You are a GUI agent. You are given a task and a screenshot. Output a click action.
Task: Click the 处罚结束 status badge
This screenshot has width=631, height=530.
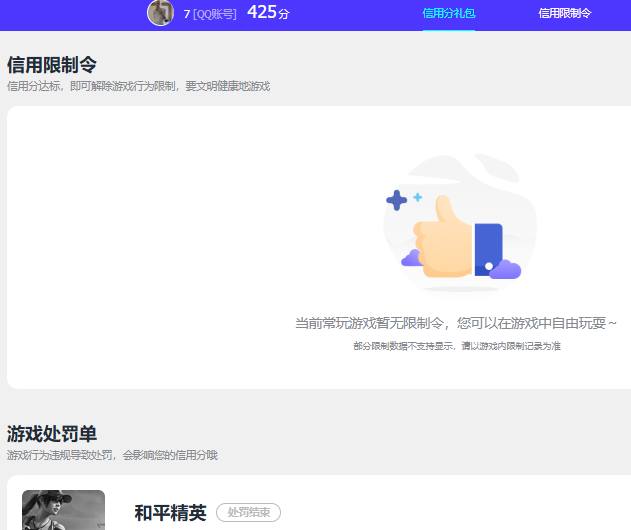tap(248, 512)
